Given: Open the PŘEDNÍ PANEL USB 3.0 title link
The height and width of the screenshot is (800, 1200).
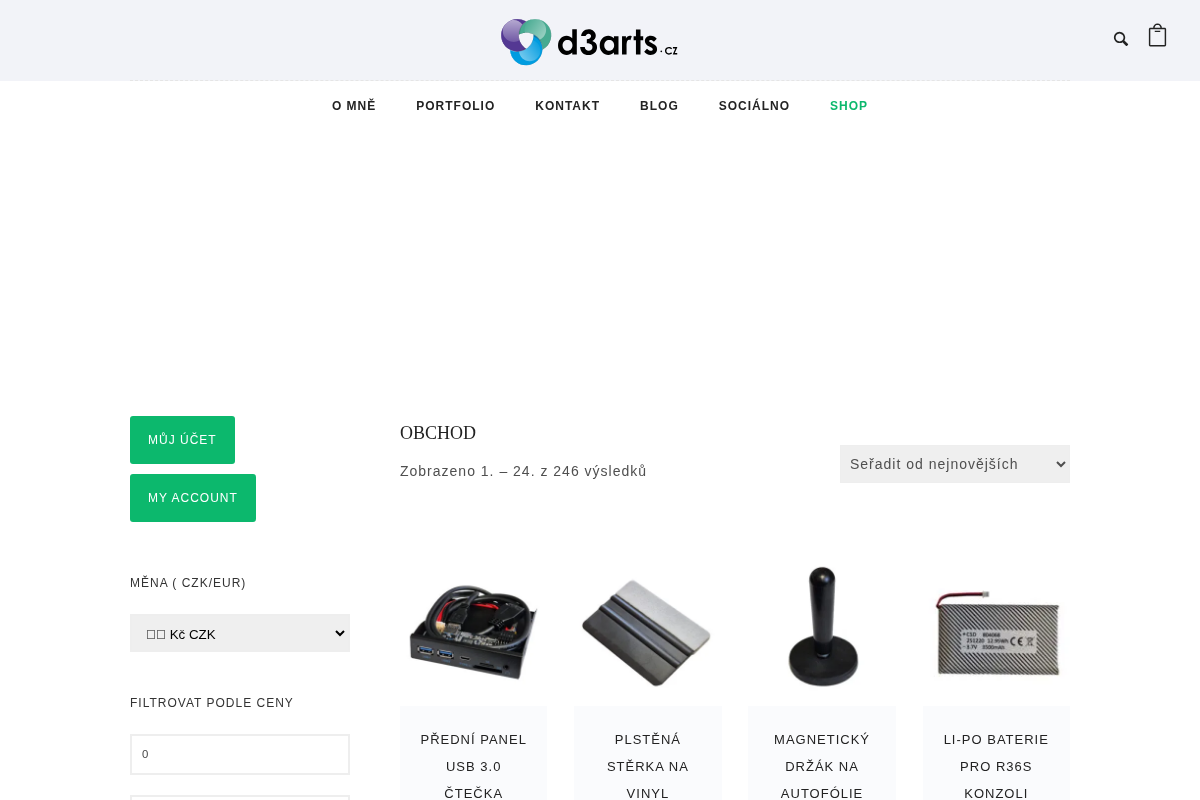Looking at the screenshot, I should coord(473,766).
